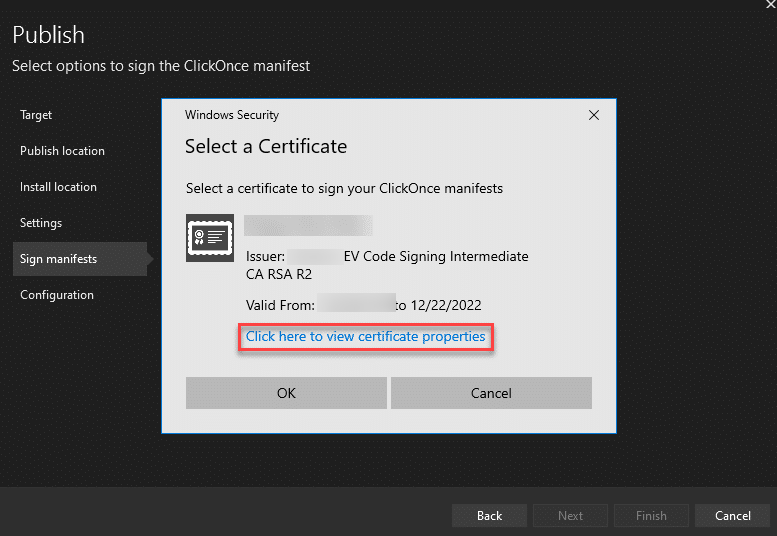This screenshot has width=777, height=536.
Task: Confirm certificate with OK button
Action: pos(286,393)
